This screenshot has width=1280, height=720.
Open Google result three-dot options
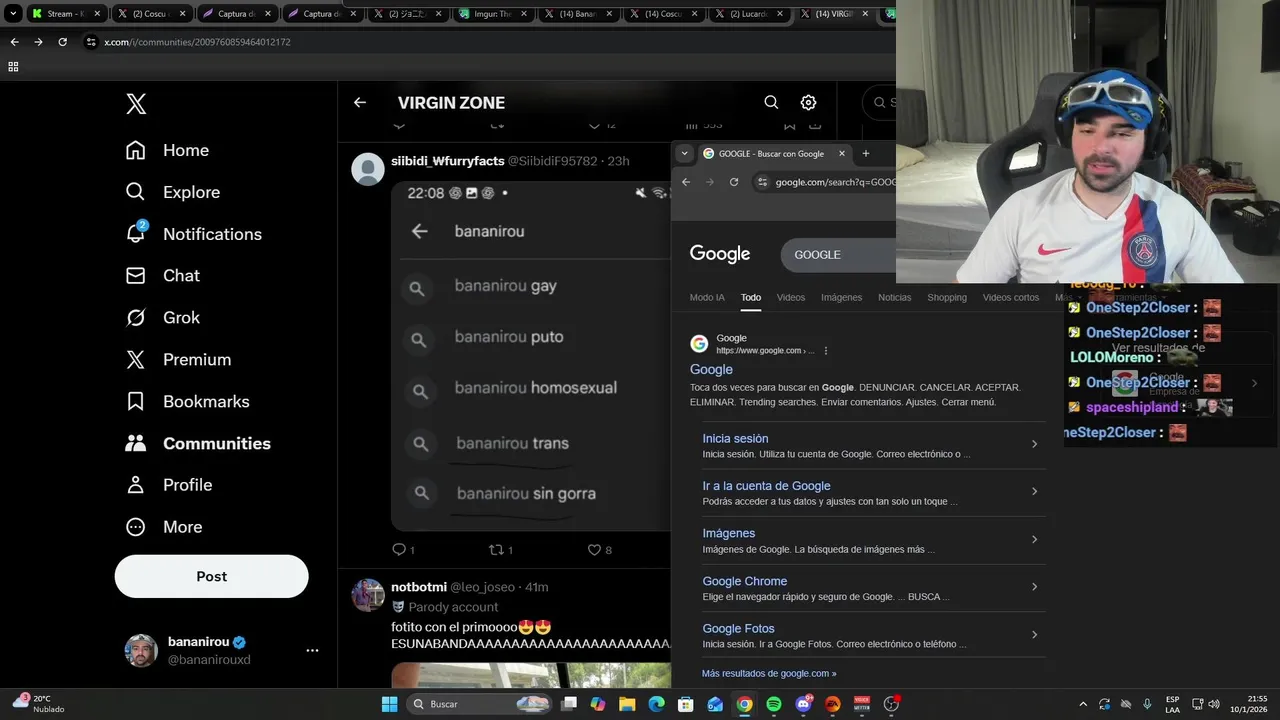tap(825, 351)
